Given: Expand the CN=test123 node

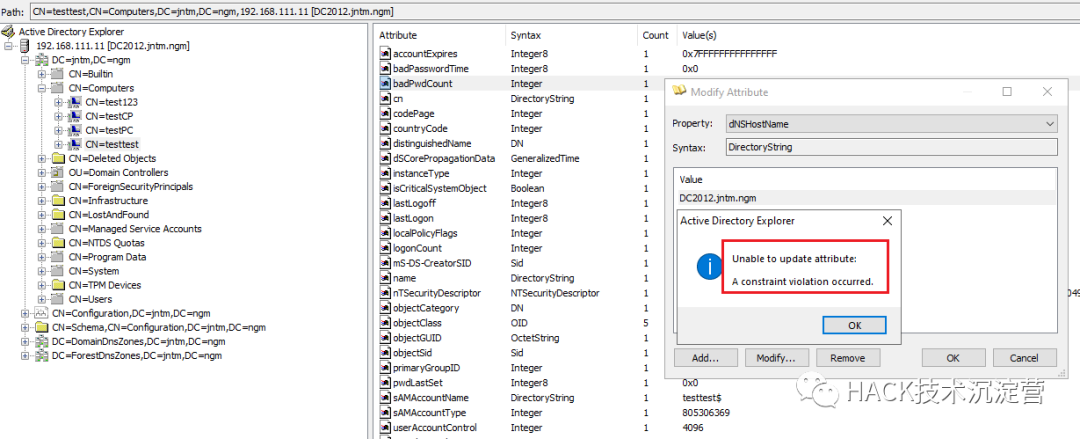Looking at the screenshot, I should point(59,102).
